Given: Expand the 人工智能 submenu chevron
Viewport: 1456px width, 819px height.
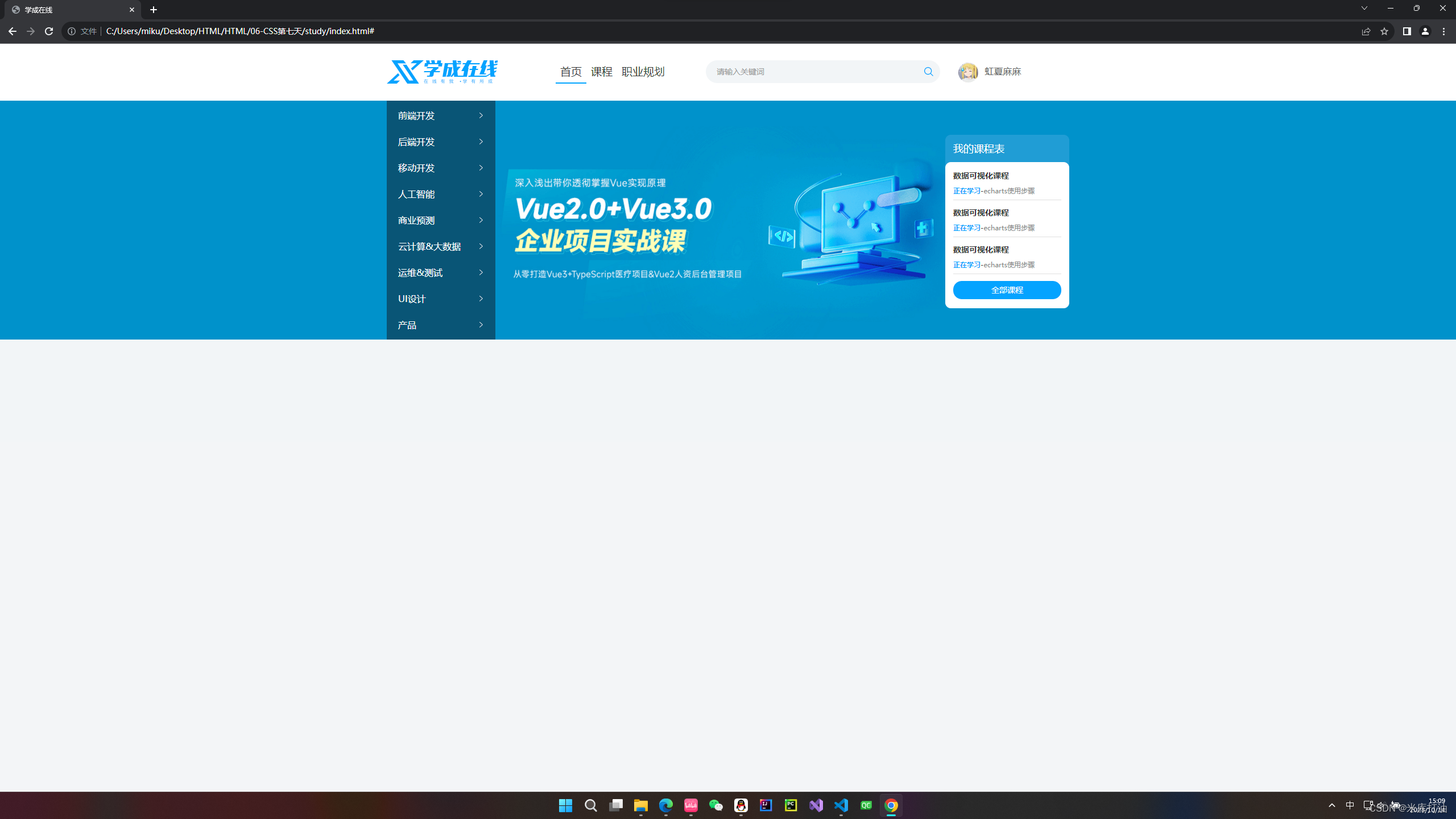Looking at the screenshot, I should (x=481, y=194).
